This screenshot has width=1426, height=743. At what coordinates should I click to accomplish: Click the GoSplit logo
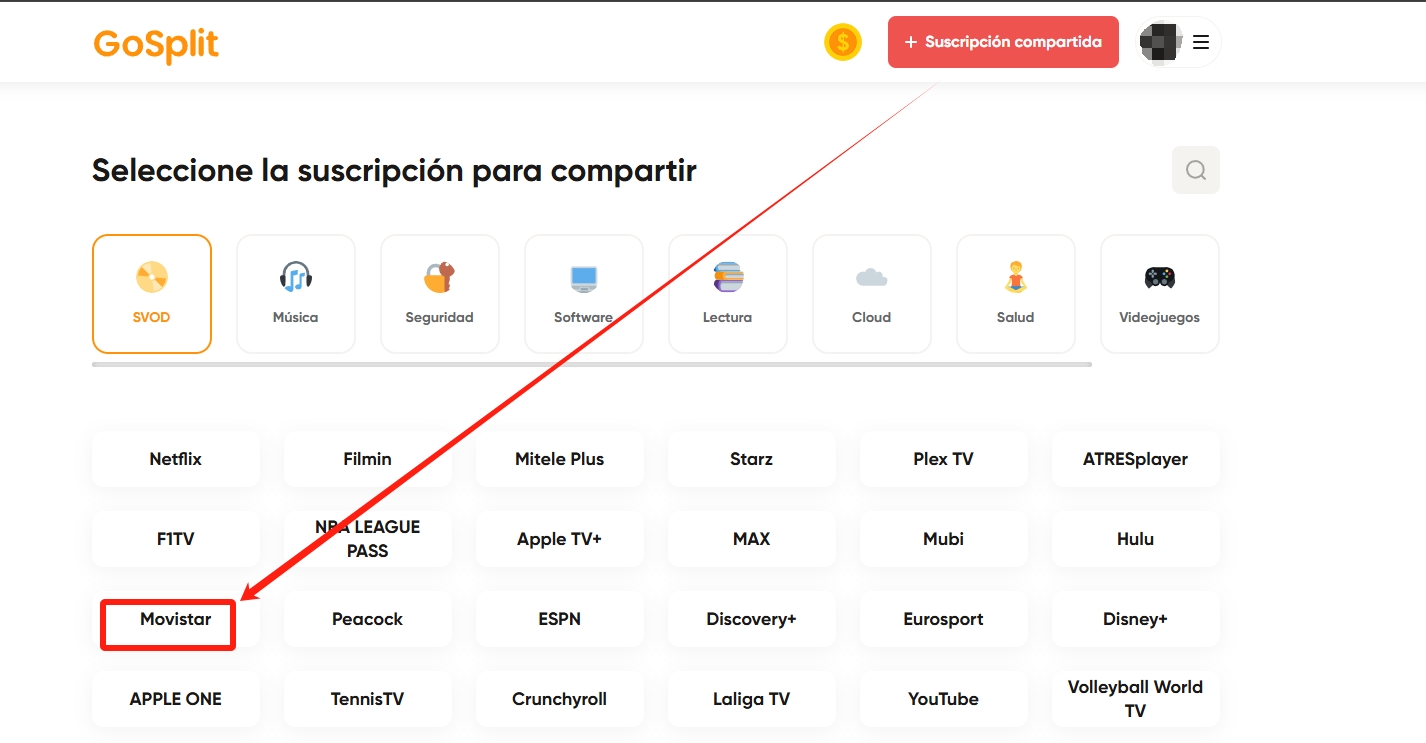coord(156,44)
